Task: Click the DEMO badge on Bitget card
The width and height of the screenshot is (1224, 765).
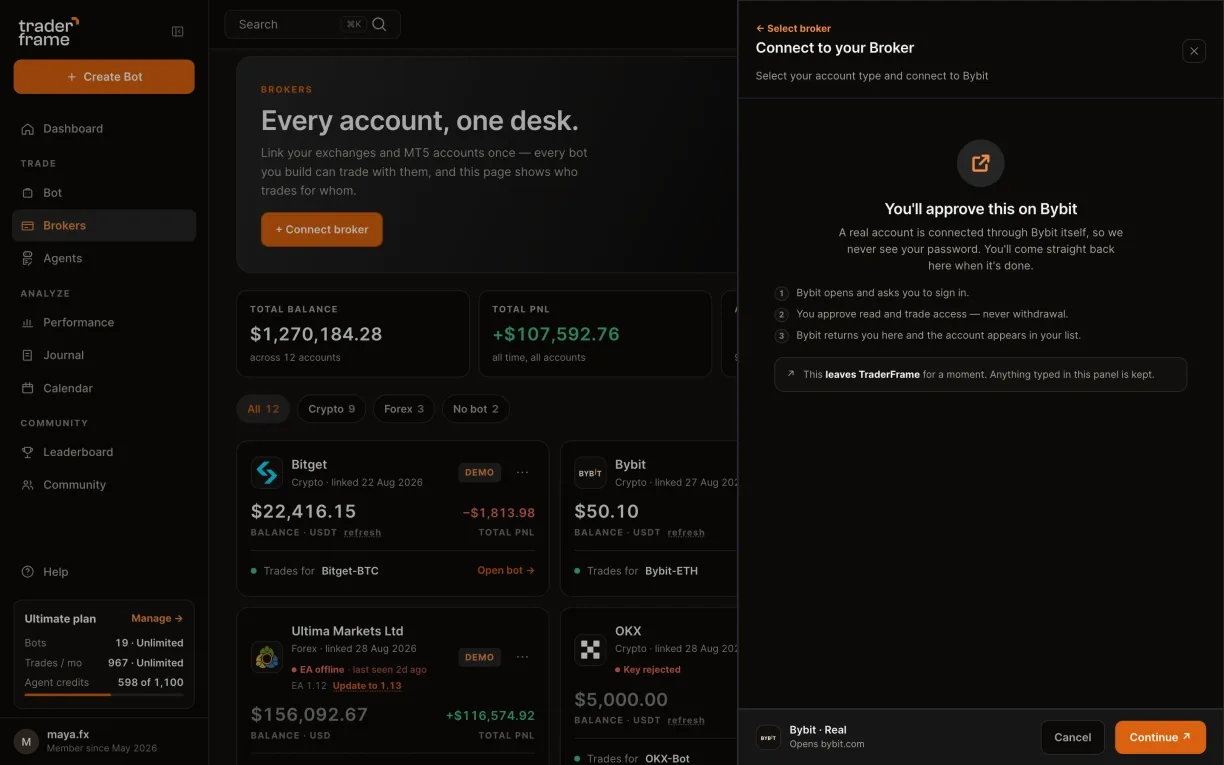Action: 479,472
